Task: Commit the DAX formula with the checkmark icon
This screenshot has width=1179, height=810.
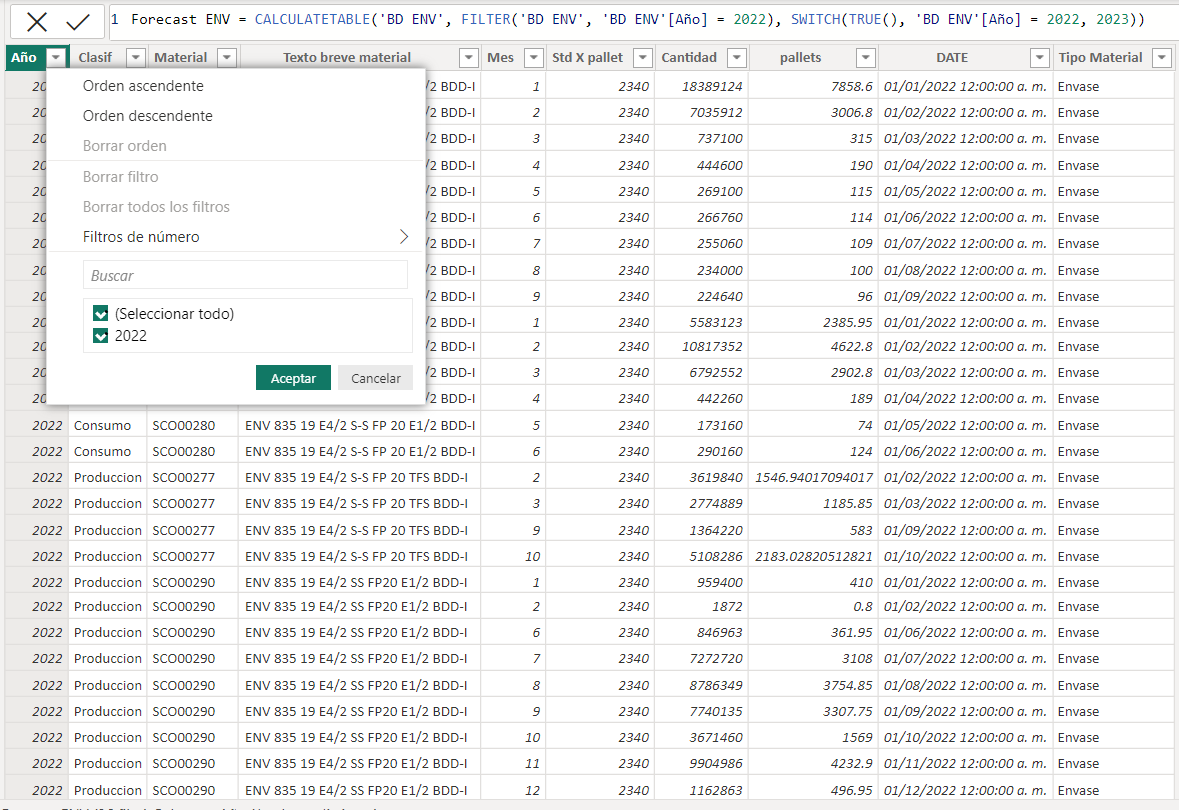Action: coord(78,22)
